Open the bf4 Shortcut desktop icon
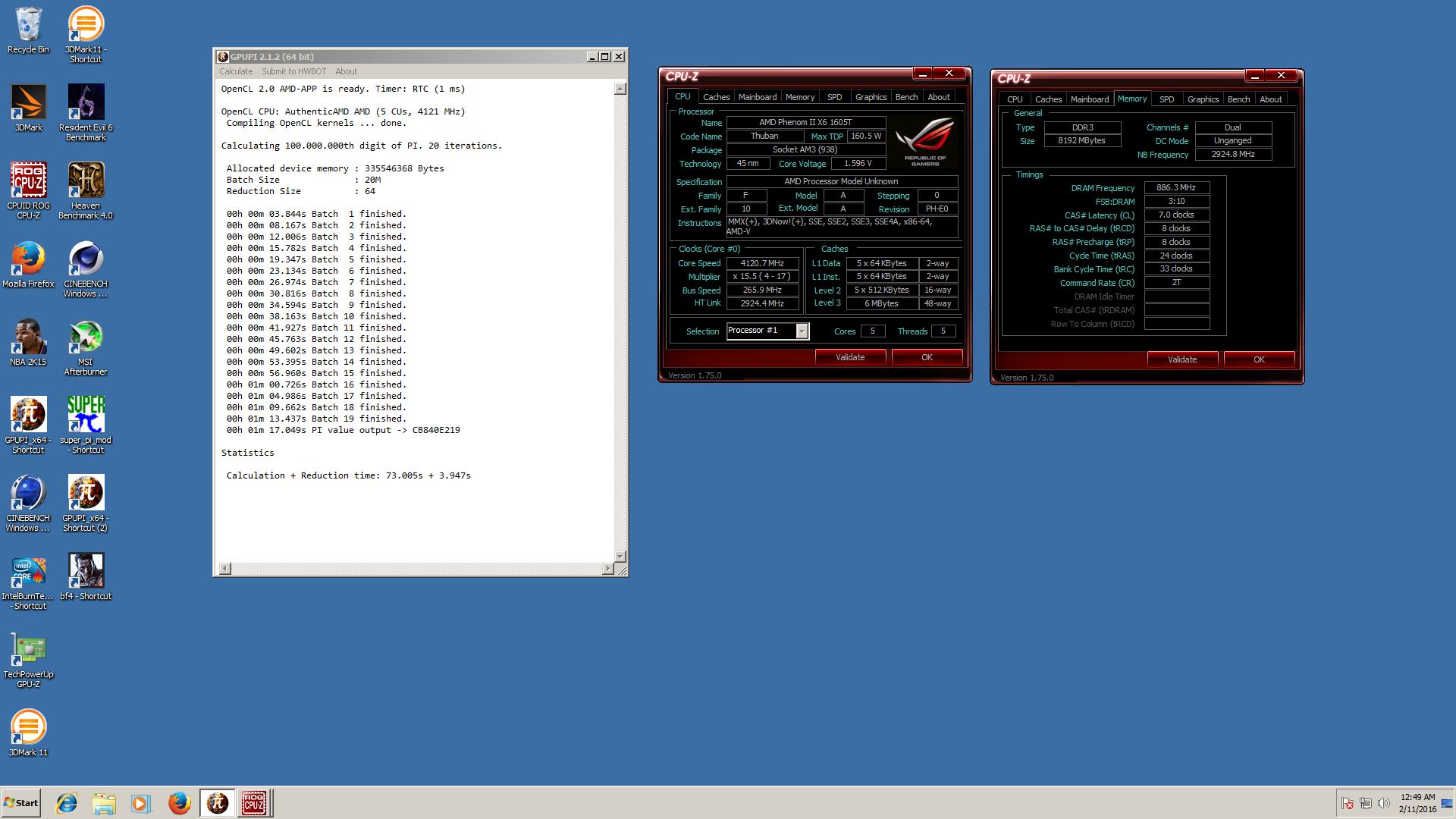 (x=86, y=577)
